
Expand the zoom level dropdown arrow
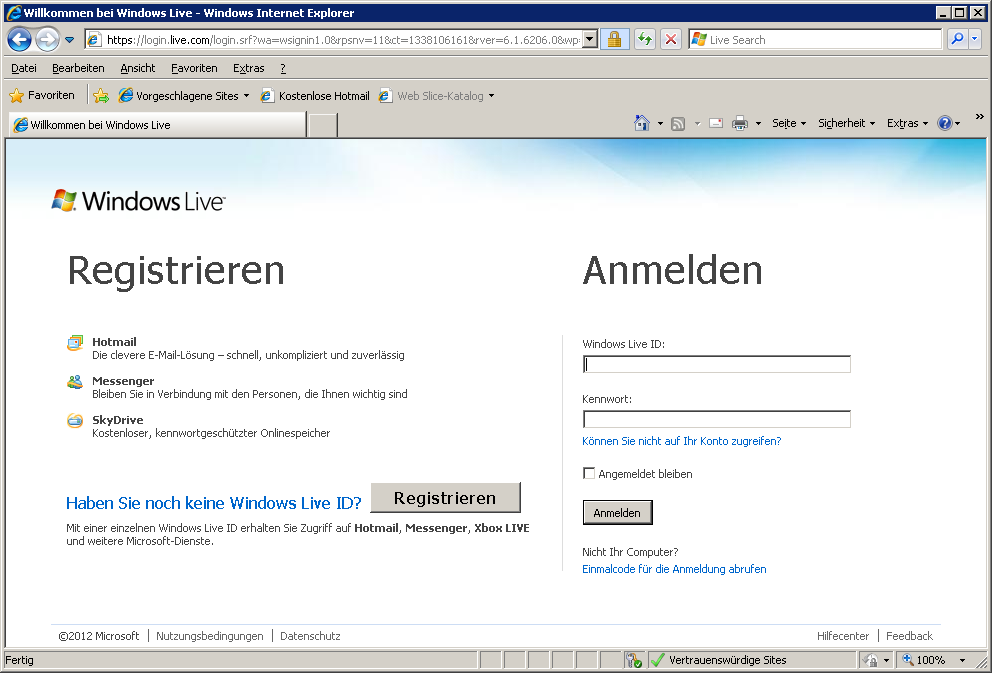[x=963, y=660]
